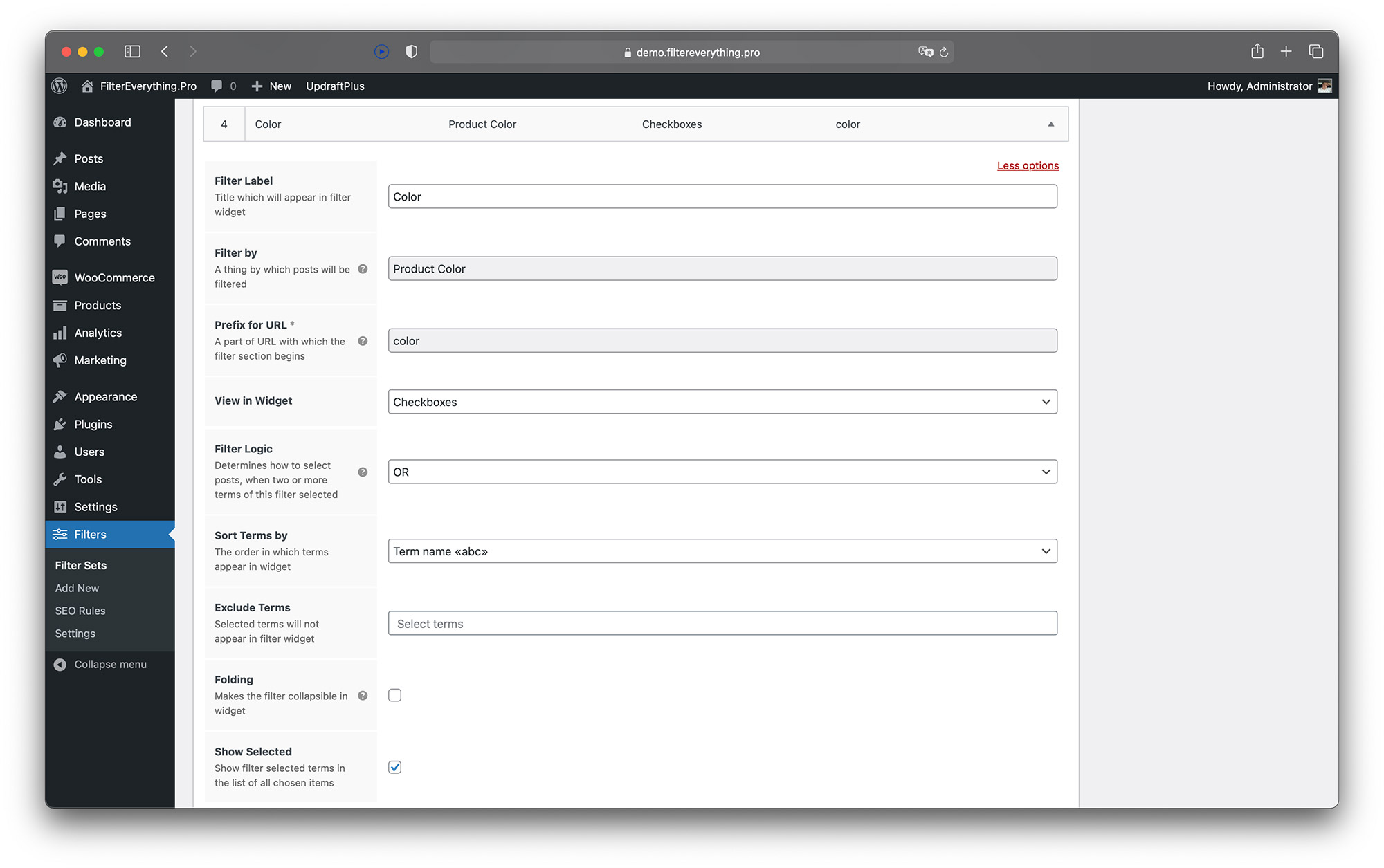1384x868 pixels.
Task: Click the Marketing icon in sidebar
Action: tap(61, 360)
